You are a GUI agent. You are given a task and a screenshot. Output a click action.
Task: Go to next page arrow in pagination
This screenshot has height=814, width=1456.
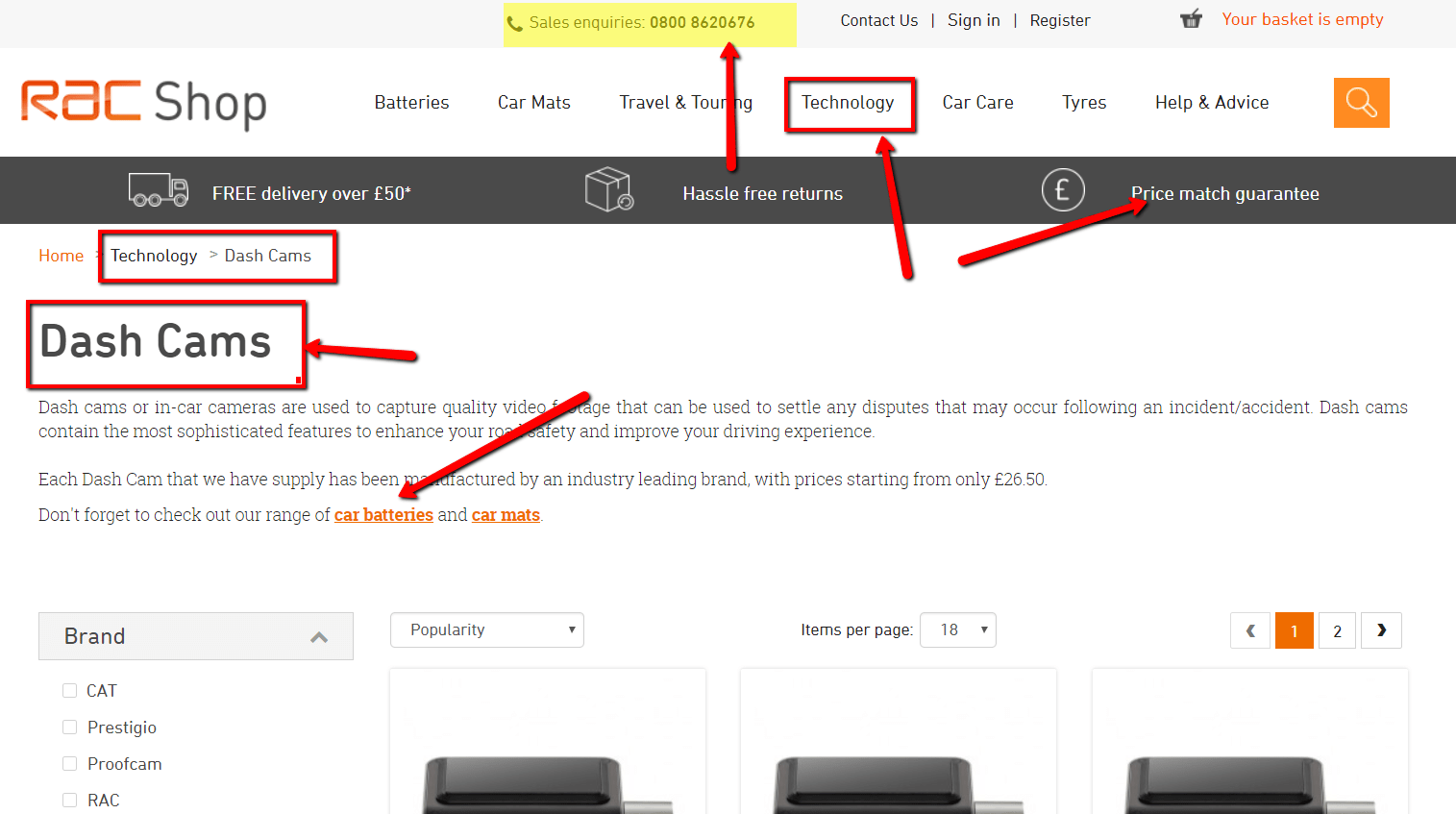[1381, 630]
